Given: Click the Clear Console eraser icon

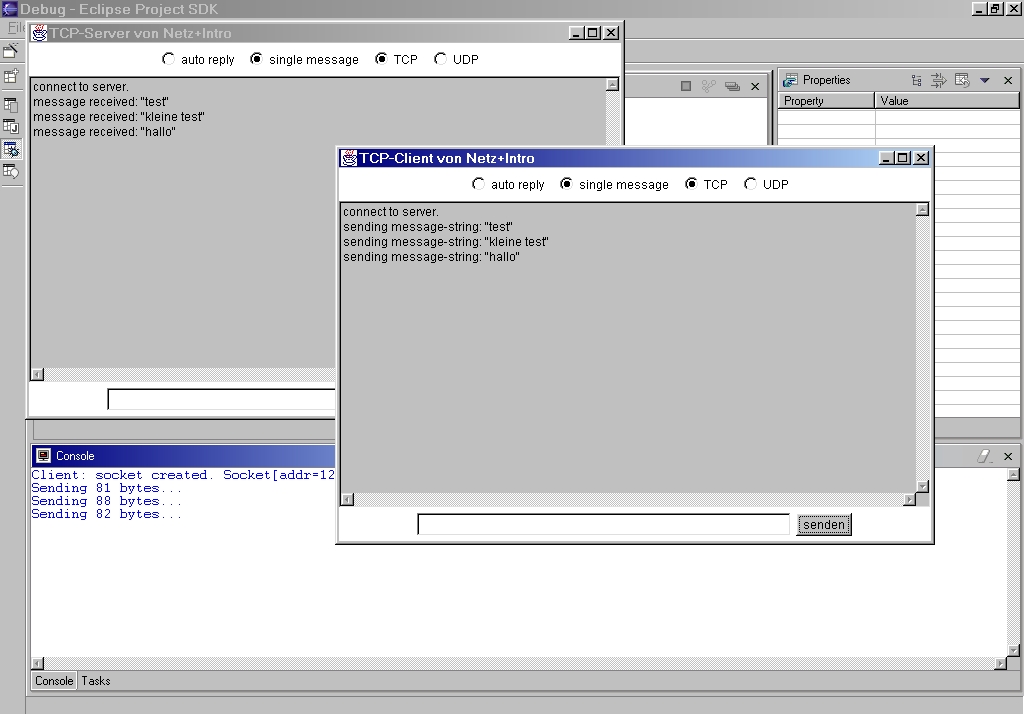Looking at the screenshot, I should click(x=984, y=456).
